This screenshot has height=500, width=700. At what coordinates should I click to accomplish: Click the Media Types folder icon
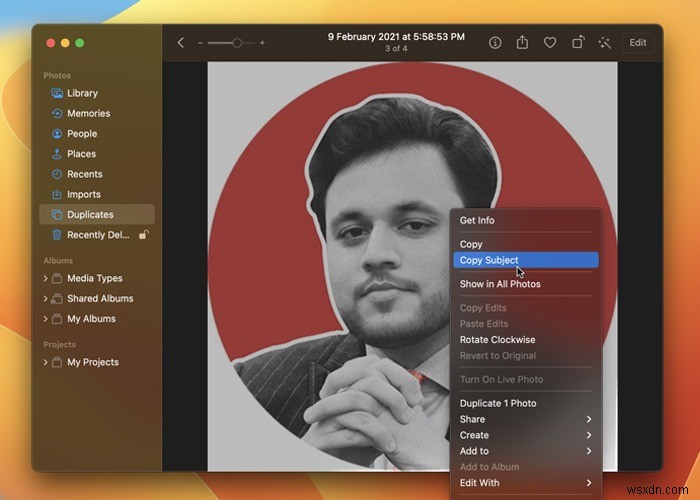coord(57,279)
